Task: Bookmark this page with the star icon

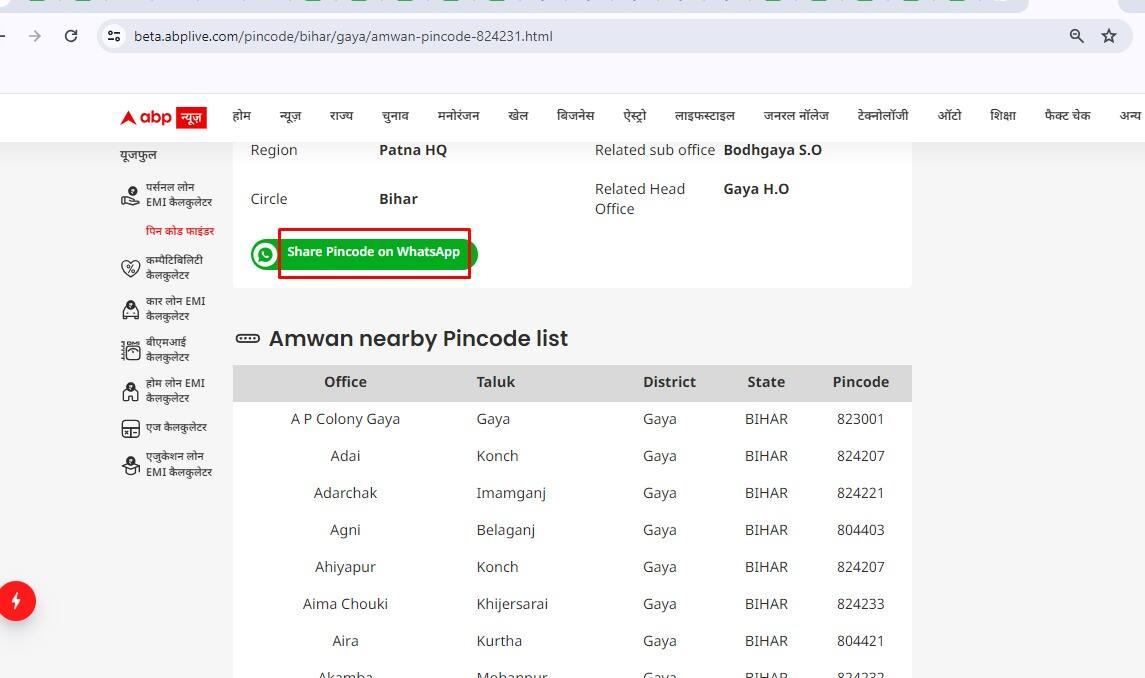Action: pos(1108,36)
